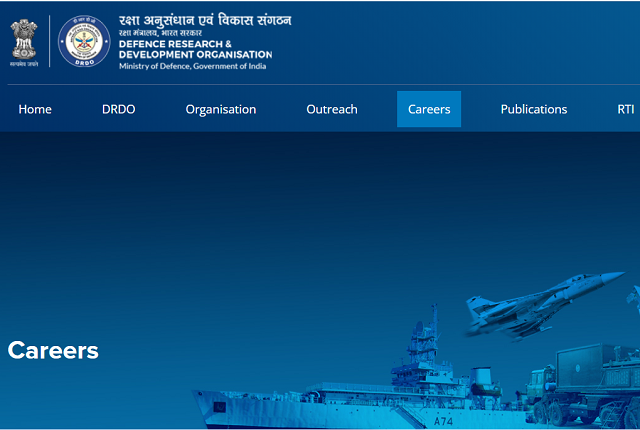Image resolution: width=640 pixels, height=430 pixels.
Task: Click the large Careers page heading
Action: (x=53, y=350)
